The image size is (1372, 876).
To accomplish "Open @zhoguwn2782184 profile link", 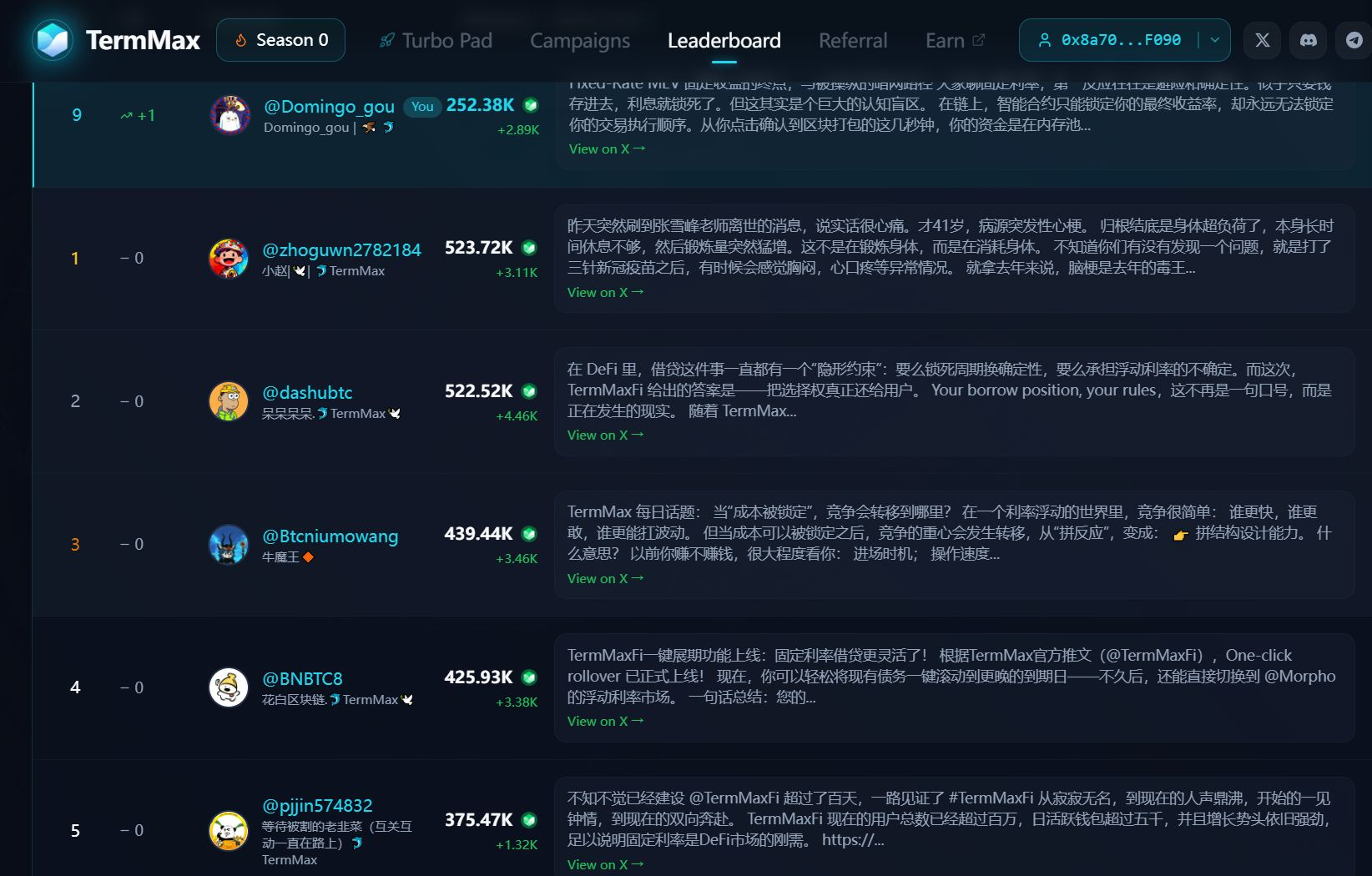I will [341, 249].
